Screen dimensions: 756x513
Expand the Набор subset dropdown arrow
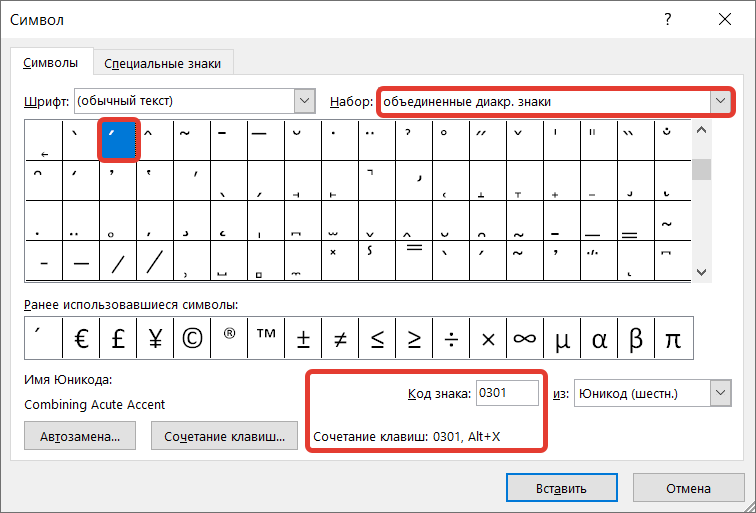[720, 101]
